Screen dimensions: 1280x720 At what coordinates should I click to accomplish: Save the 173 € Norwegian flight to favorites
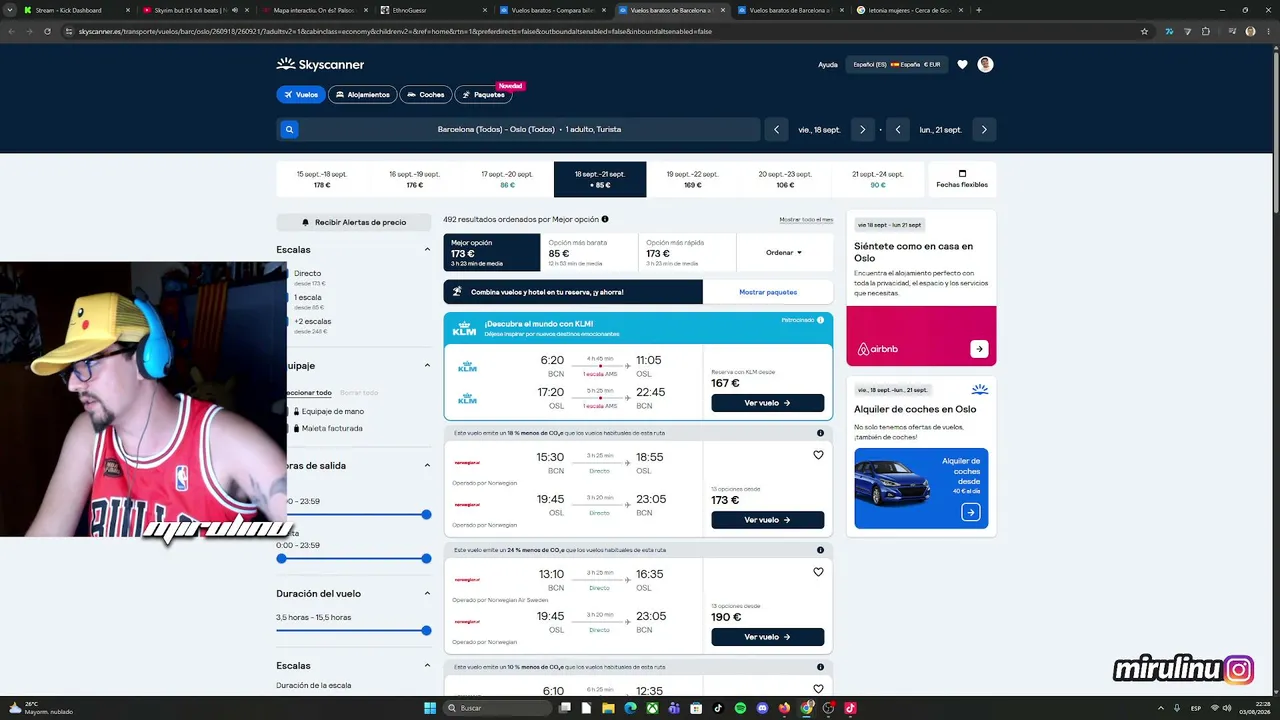(x=818, y=455)
